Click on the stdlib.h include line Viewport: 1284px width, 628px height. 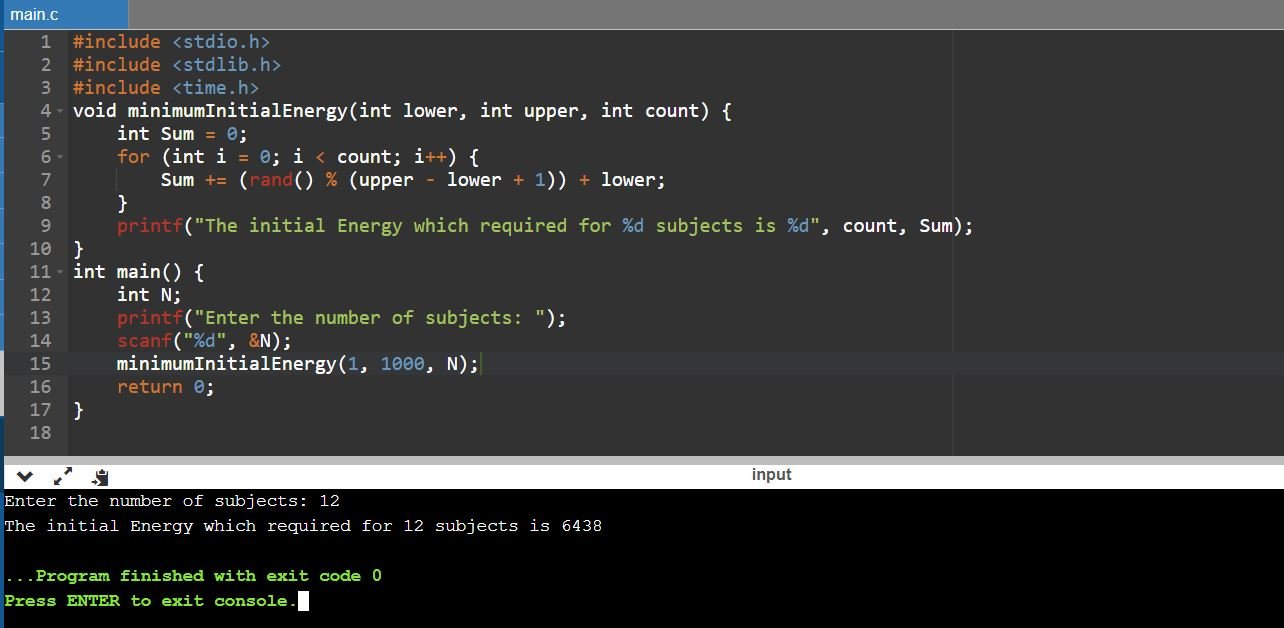click(176, 65)
